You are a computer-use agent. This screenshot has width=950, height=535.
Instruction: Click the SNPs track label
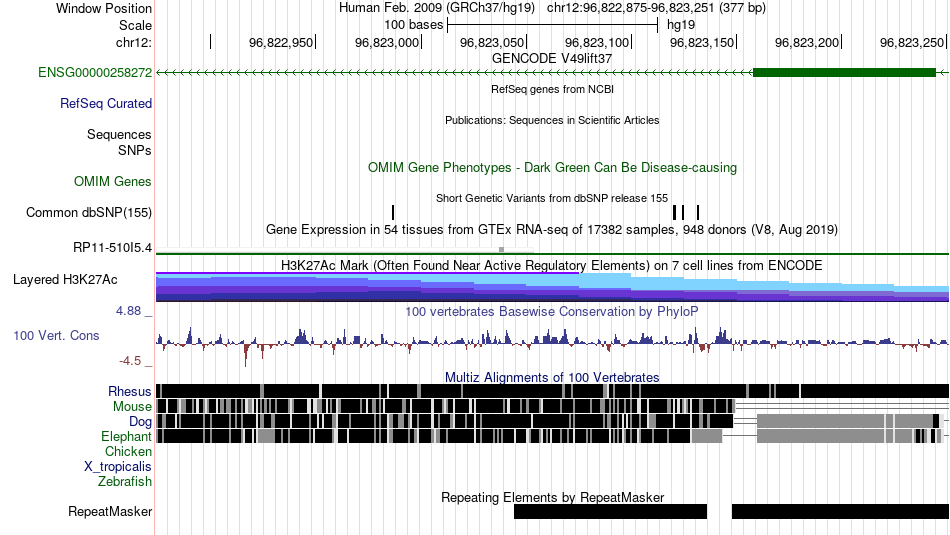click(135, 150)
